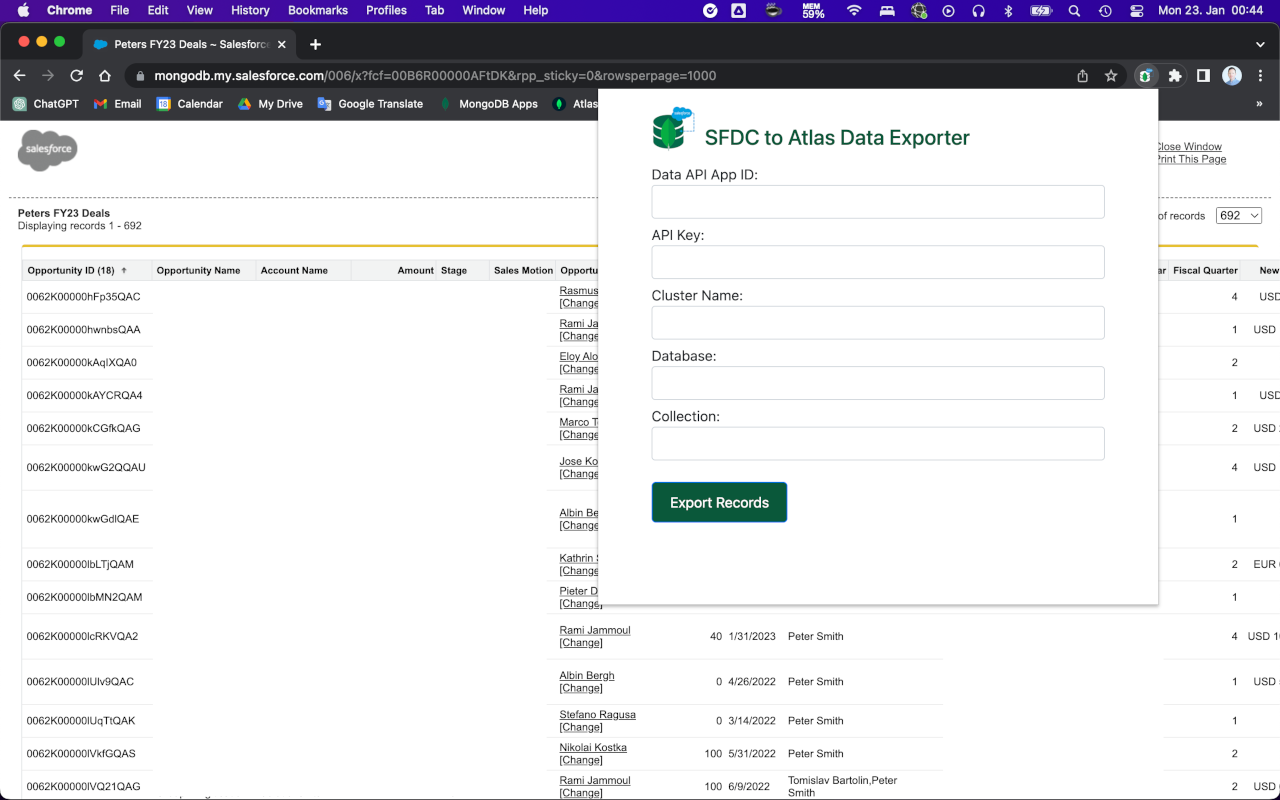Click the Cluster Name input field
This screenshot has width=1280, height=800.
[878, 323]
